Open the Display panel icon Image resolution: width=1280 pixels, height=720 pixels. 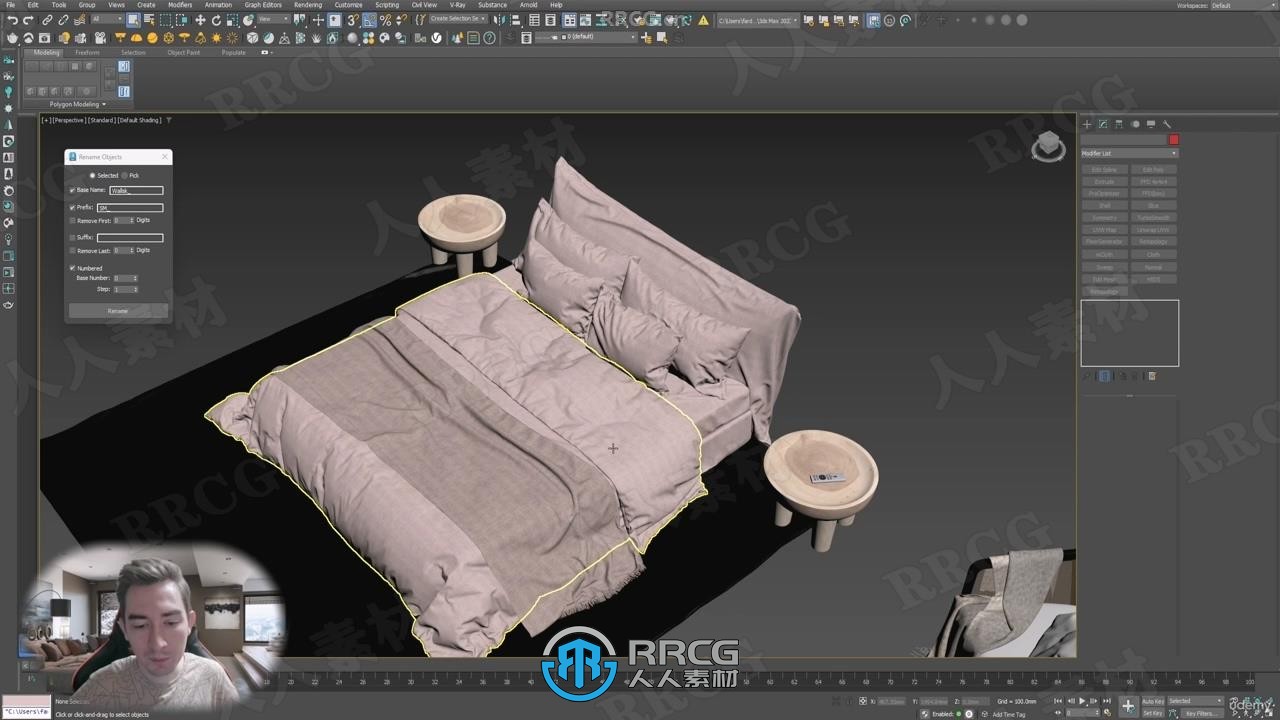(x=1151, y=125)
